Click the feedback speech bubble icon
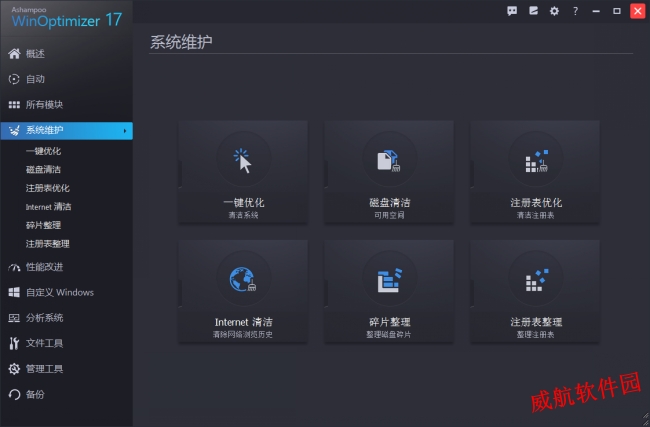The height and width of the screenshot is (427, 650). click(512, 11)
